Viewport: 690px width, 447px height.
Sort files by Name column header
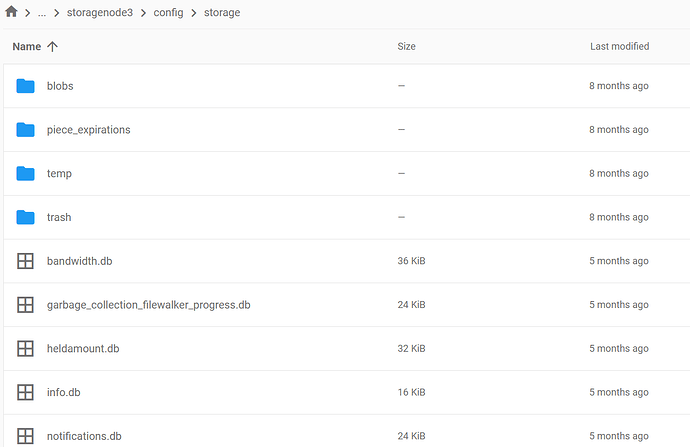click(x=27, y=47)
